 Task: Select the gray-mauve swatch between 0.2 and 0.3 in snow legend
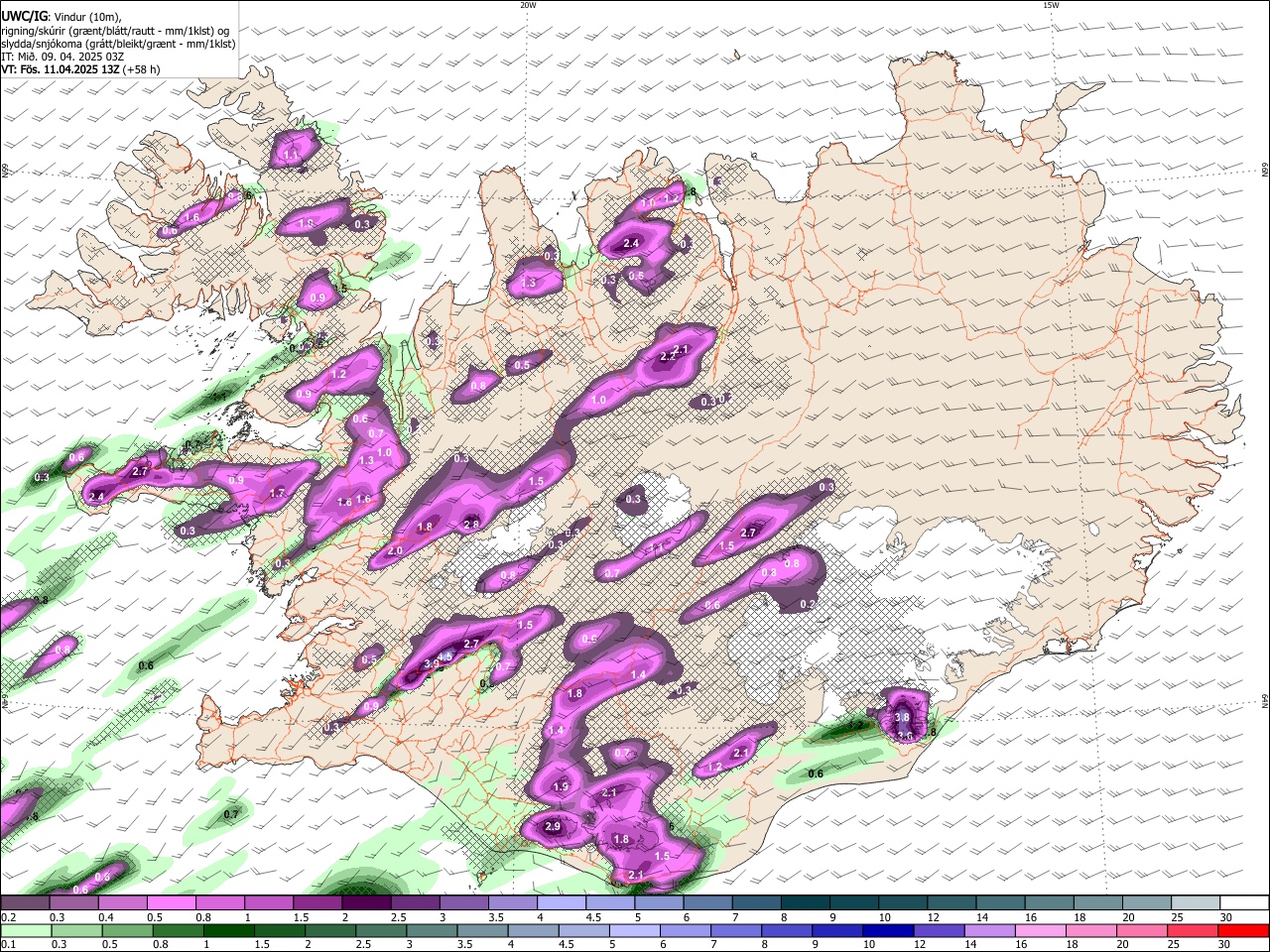tap(25, 903)
